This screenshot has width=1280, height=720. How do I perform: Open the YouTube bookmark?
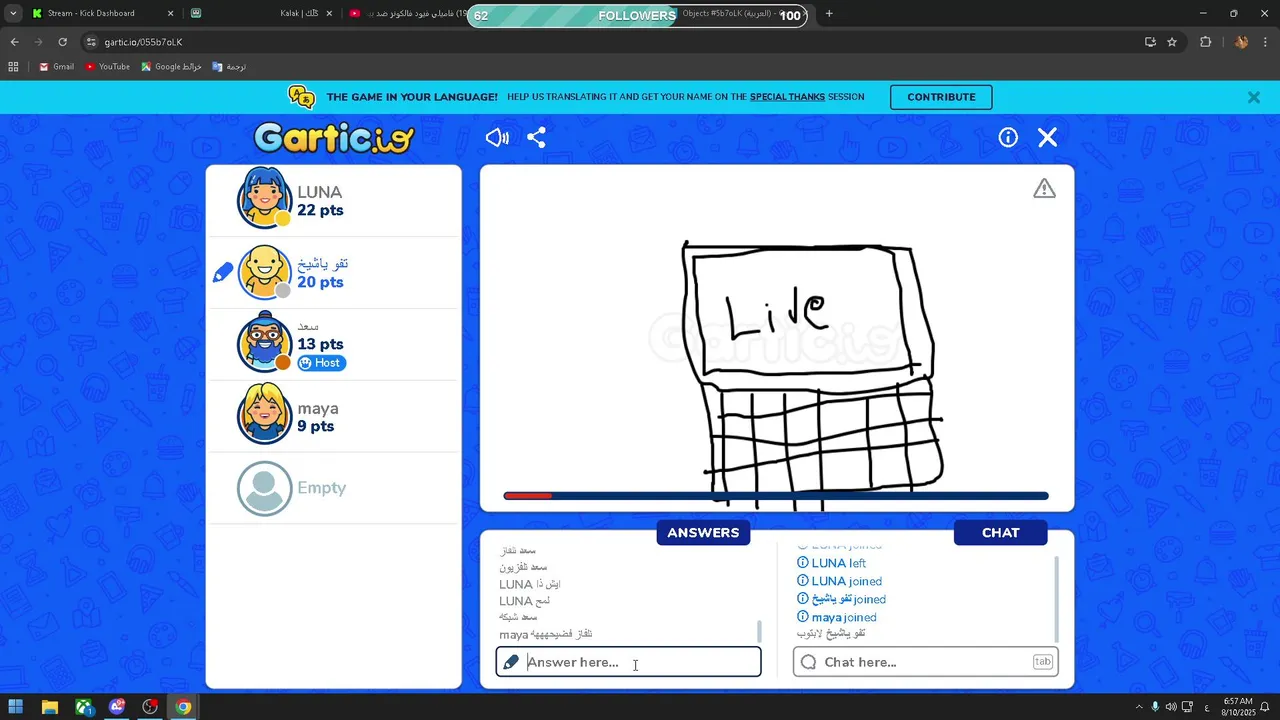[107, 67]
